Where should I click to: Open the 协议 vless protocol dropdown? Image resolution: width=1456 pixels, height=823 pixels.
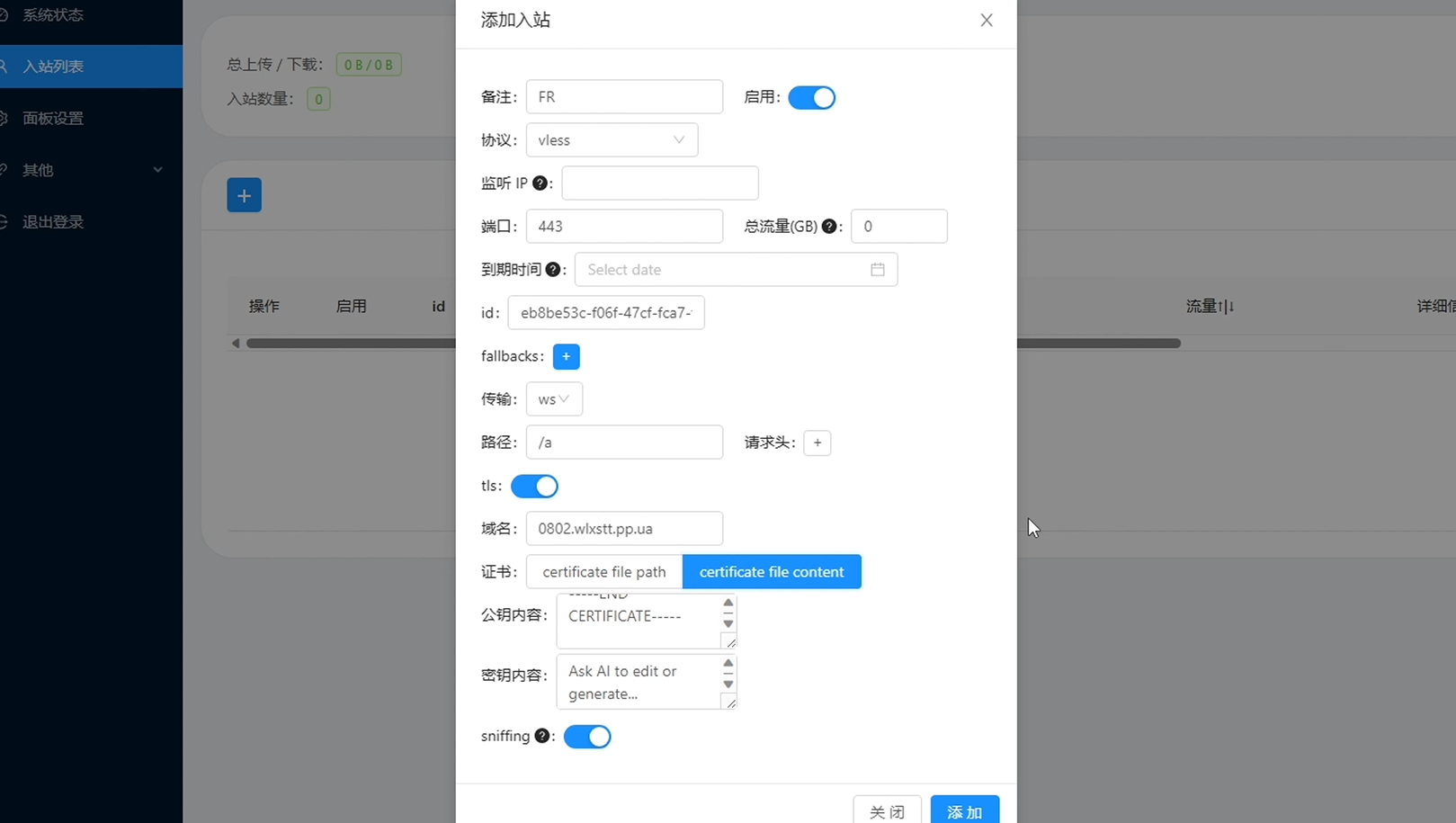click(612, 140)
